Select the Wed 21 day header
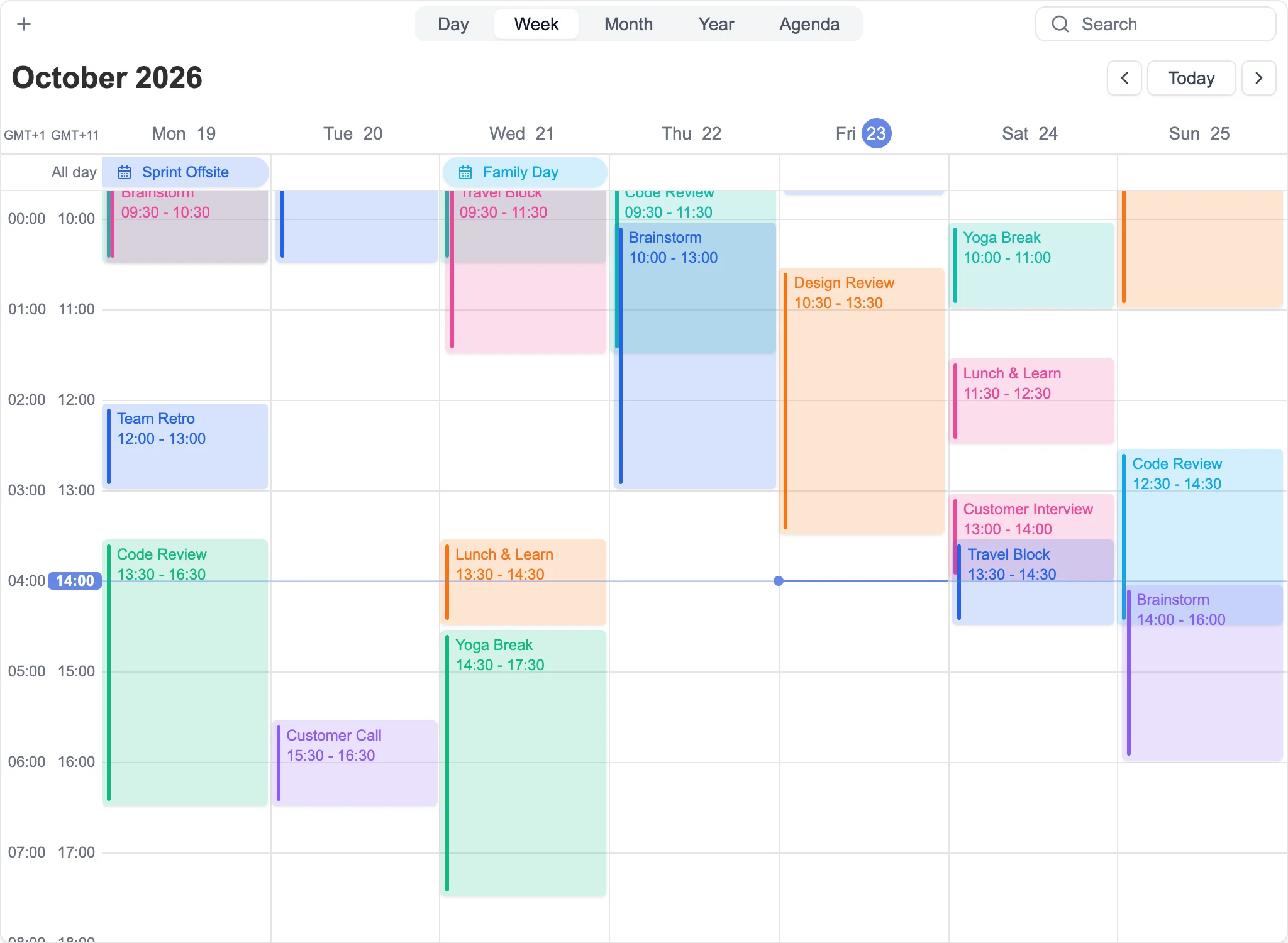Screen dimensions: 1288x943 (x=522, y=133)
